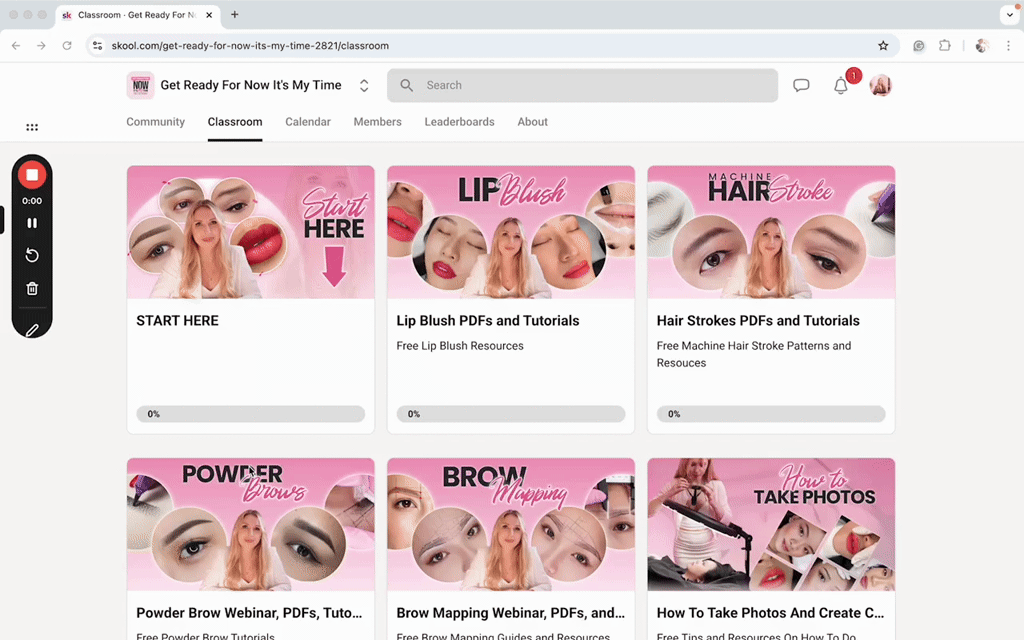Click the Hair Strokes 0% progress bar

[x=771, y=414]
